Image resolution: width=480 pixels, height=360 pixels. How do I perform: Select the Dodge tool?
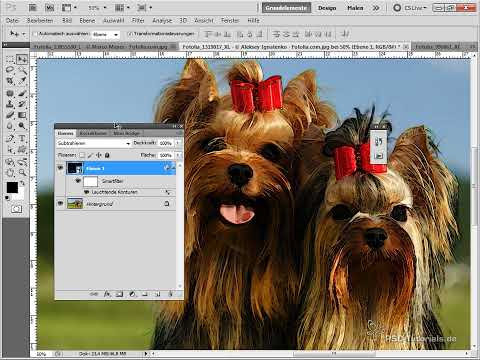click(22, 126)
